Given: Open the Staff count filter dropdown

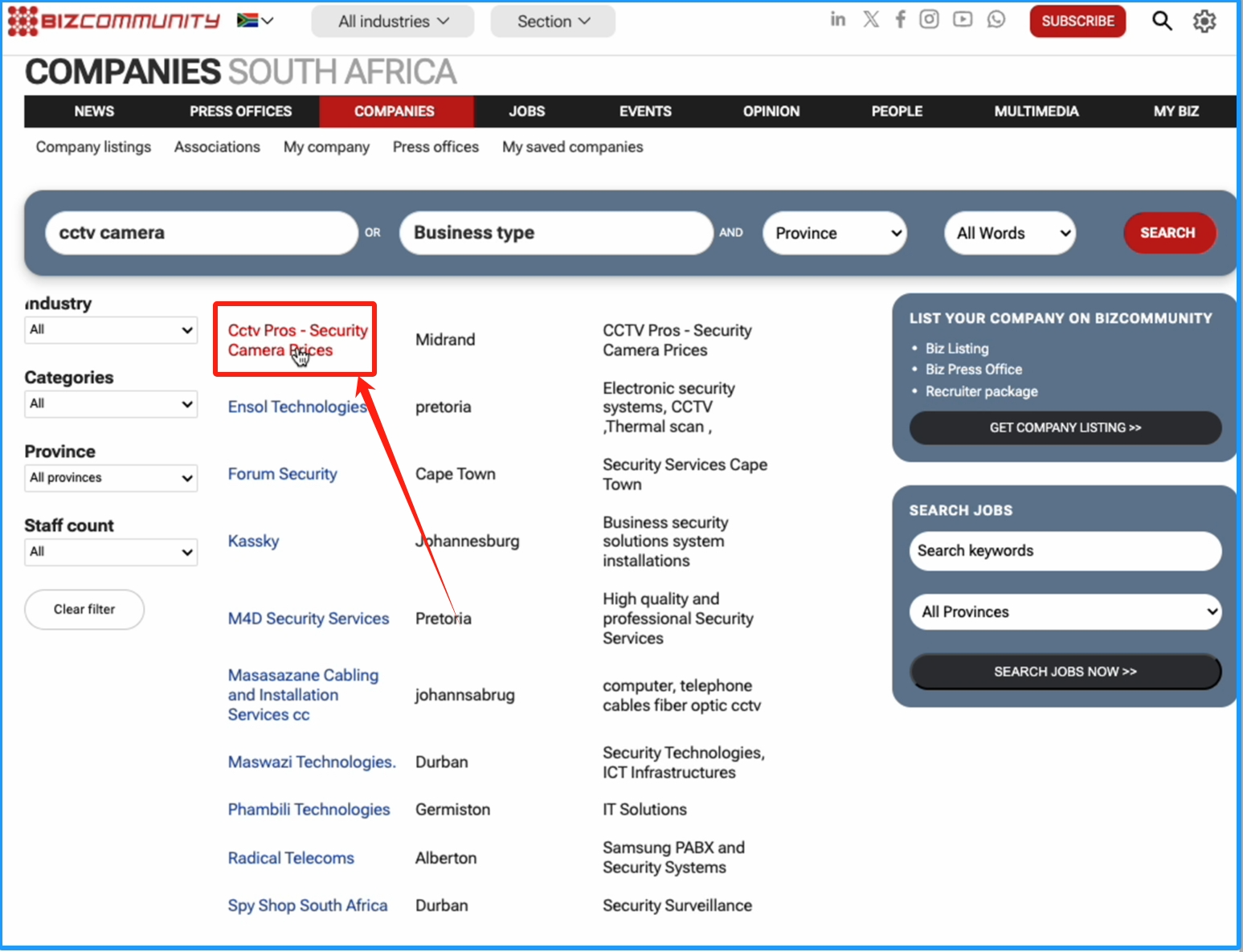Looking at the screenshot, I should coord(111,552).
